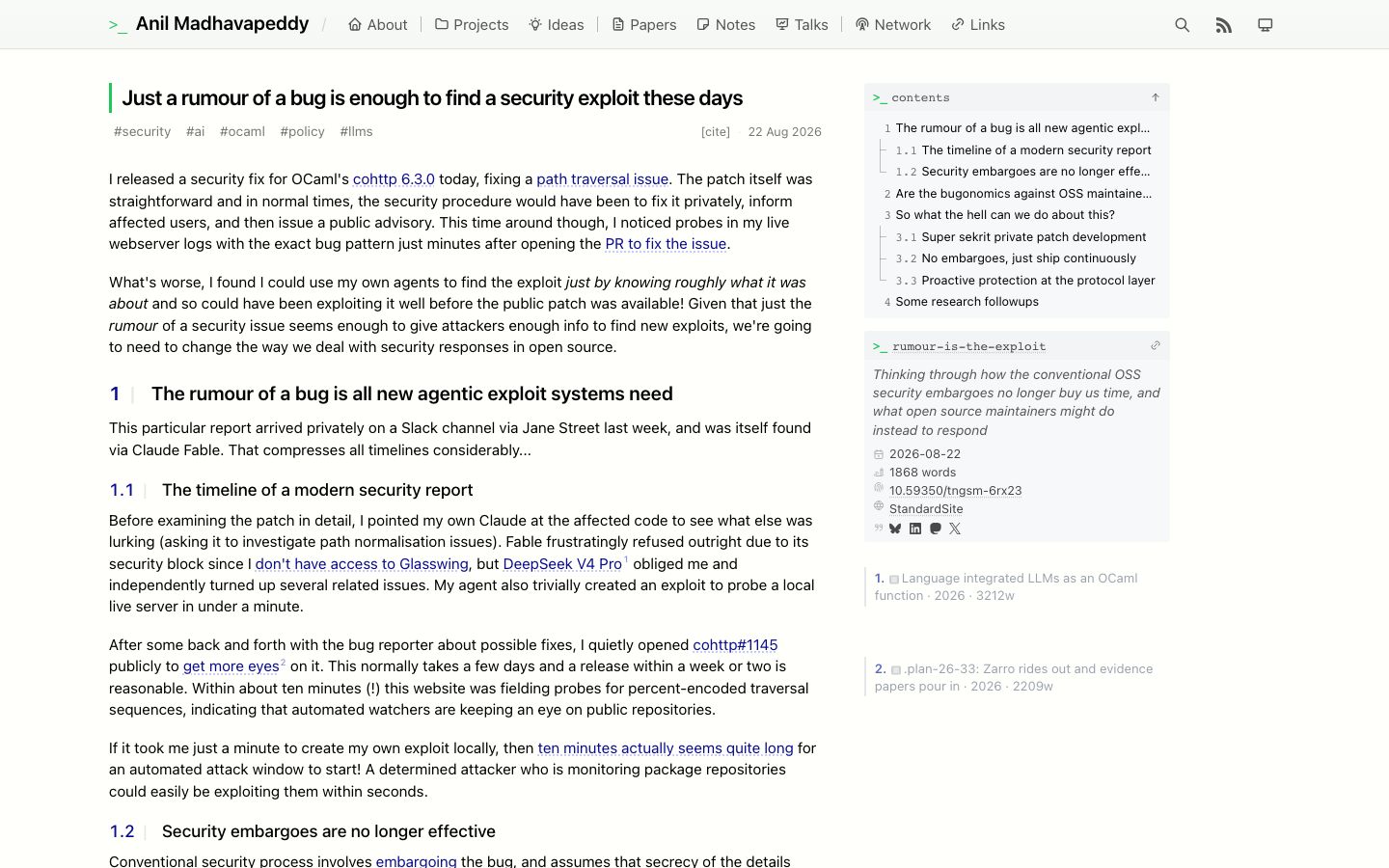Viewport: 1389px width, 868px height.
Task: Click the word count icon beside 1868 words
Action: pyautogui.click(x=879, y=472)
